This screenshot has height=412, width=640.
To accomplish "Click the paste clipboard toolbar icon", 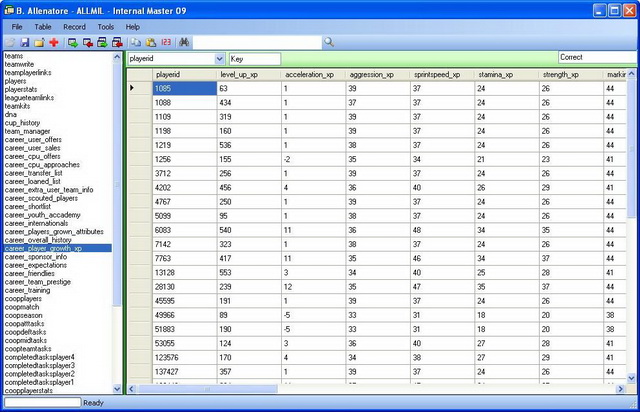I will (151, 42).
